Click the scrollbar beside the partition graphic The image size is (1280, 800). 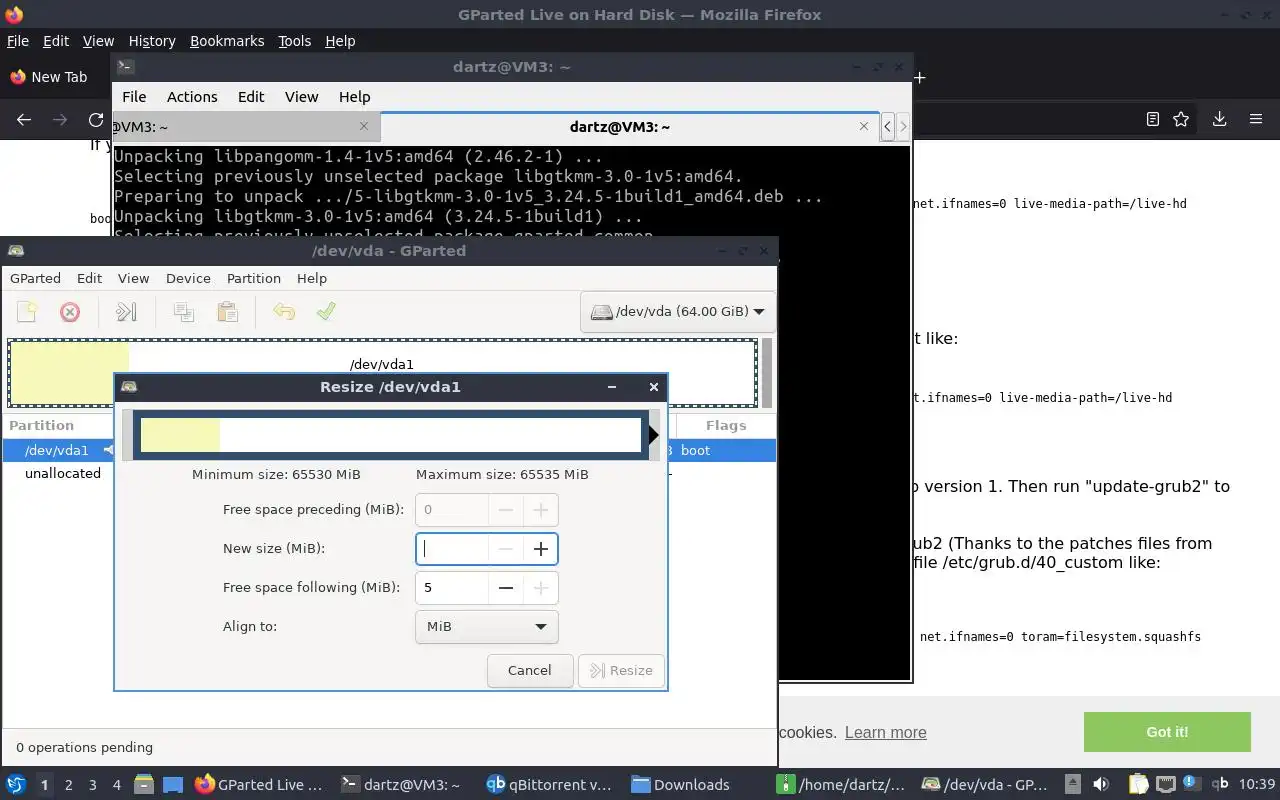coord(768,373)
